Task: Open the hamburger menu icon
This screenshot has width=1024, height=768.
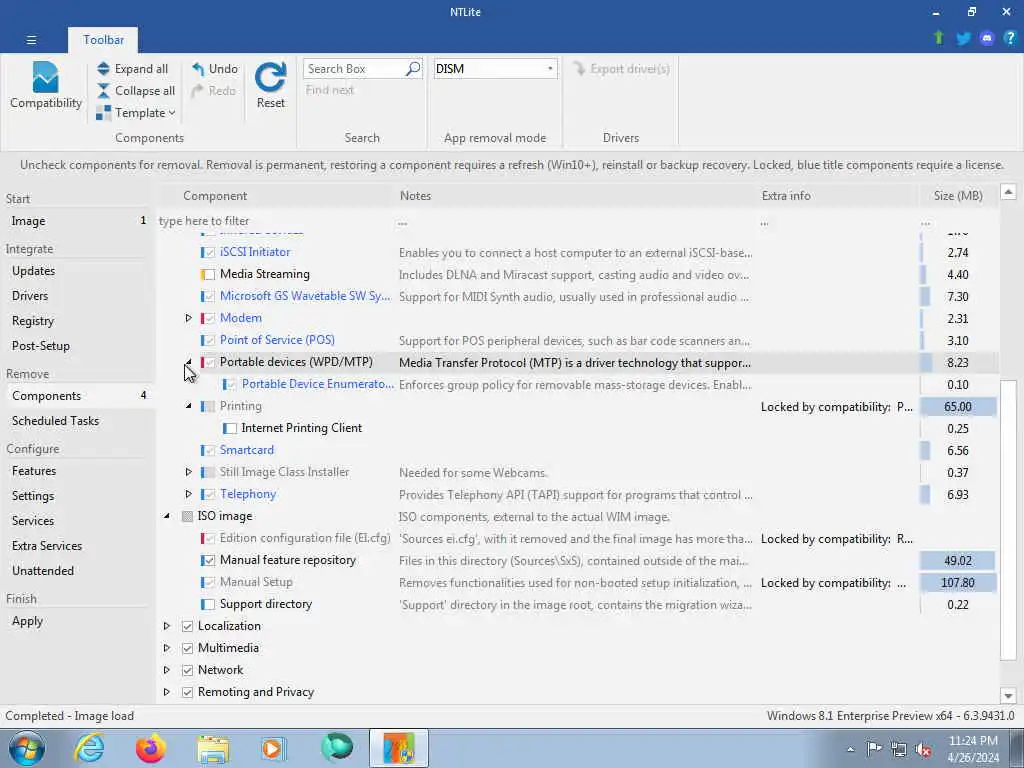Action: (31, 40)
